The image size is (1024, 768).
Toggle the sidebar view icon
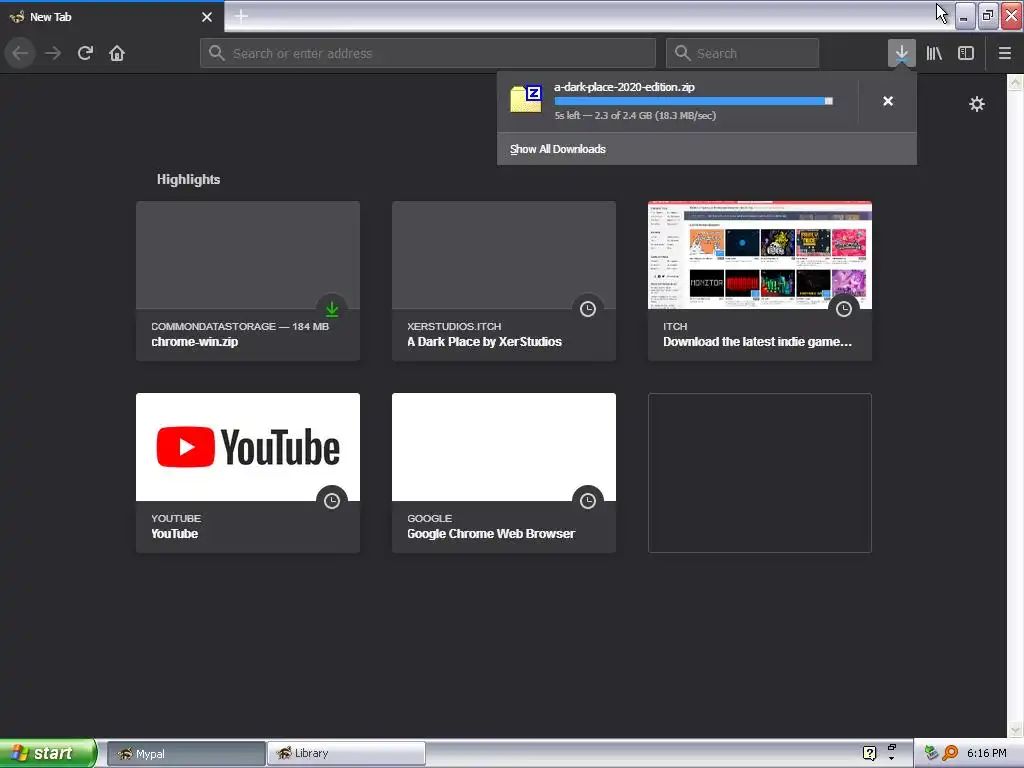click(966, 53)
